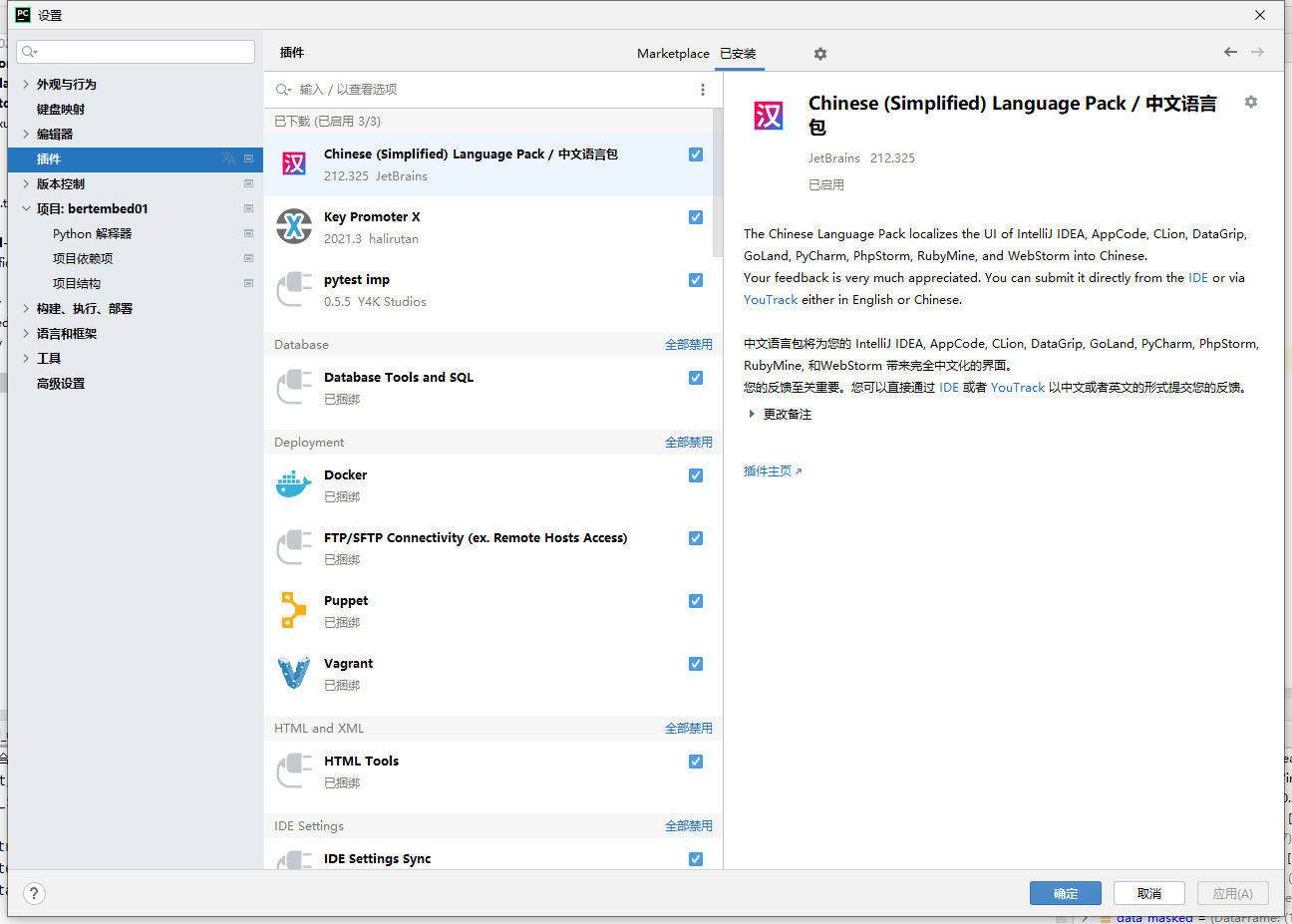This screenshot has height=924, width=1292.
Task: Expand 编辑器 settings node
Action: click(26, 134)
